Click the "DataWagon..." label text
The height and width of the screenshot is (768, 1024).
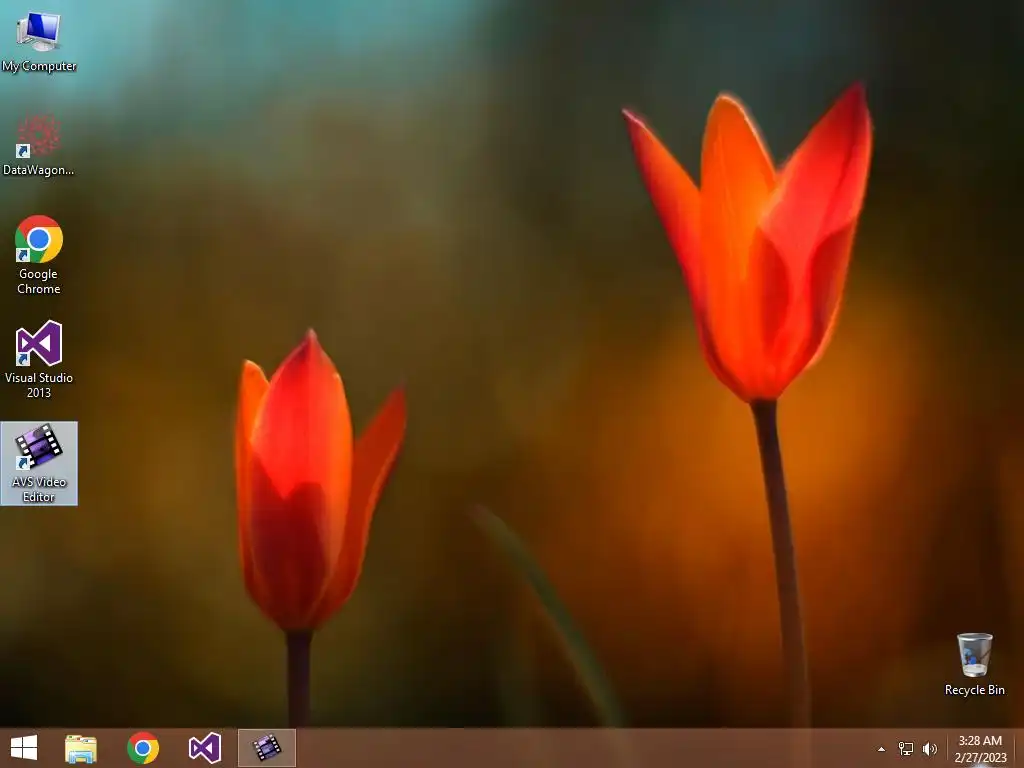[x=39, y=170]
